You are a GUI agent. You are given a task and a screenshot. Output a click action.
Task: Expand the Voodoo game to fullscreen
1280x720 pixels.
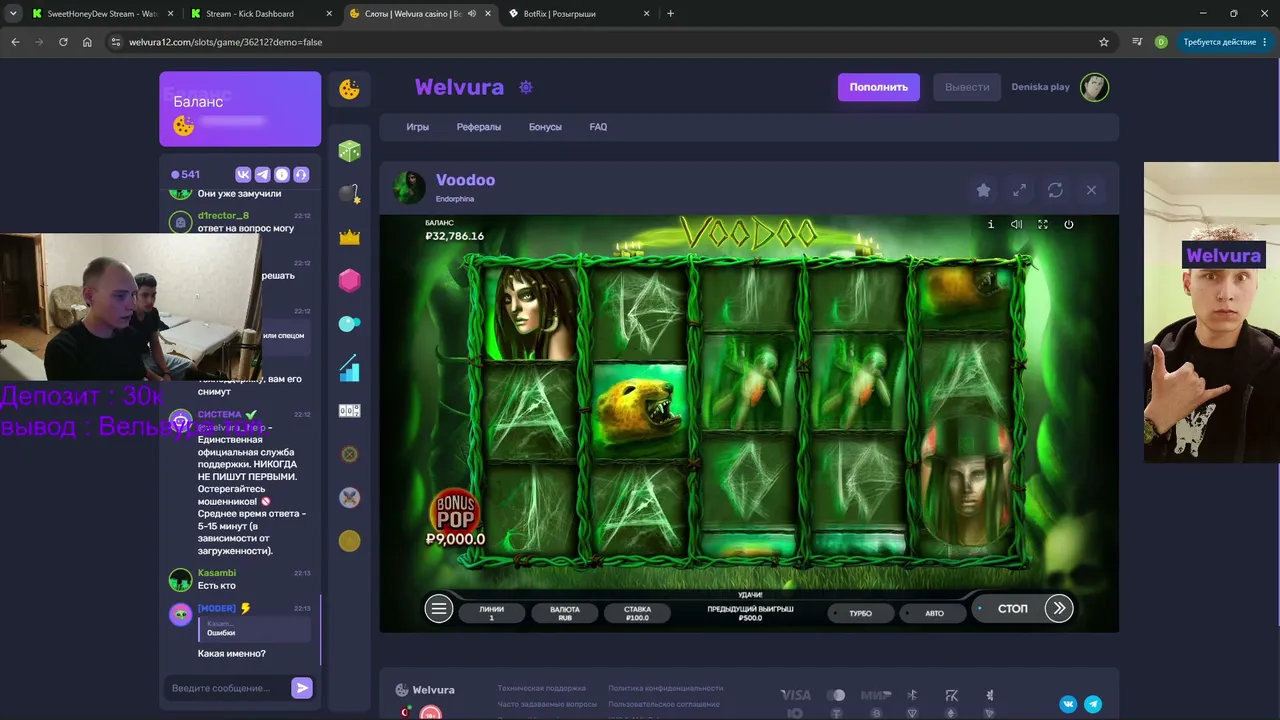(1019, 190)
